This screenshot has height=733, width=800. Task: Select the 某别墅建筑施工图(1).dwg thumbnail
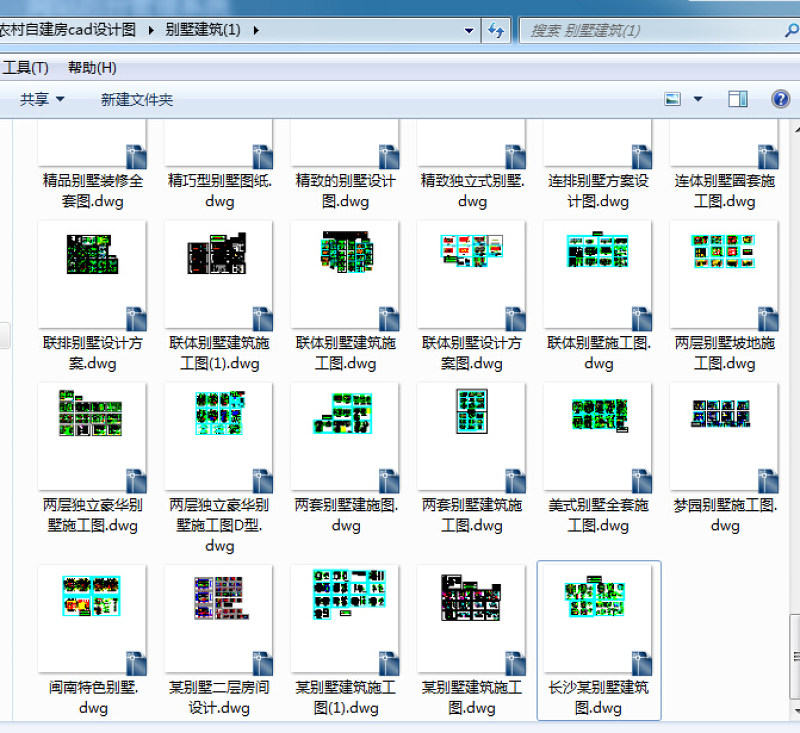345,619
